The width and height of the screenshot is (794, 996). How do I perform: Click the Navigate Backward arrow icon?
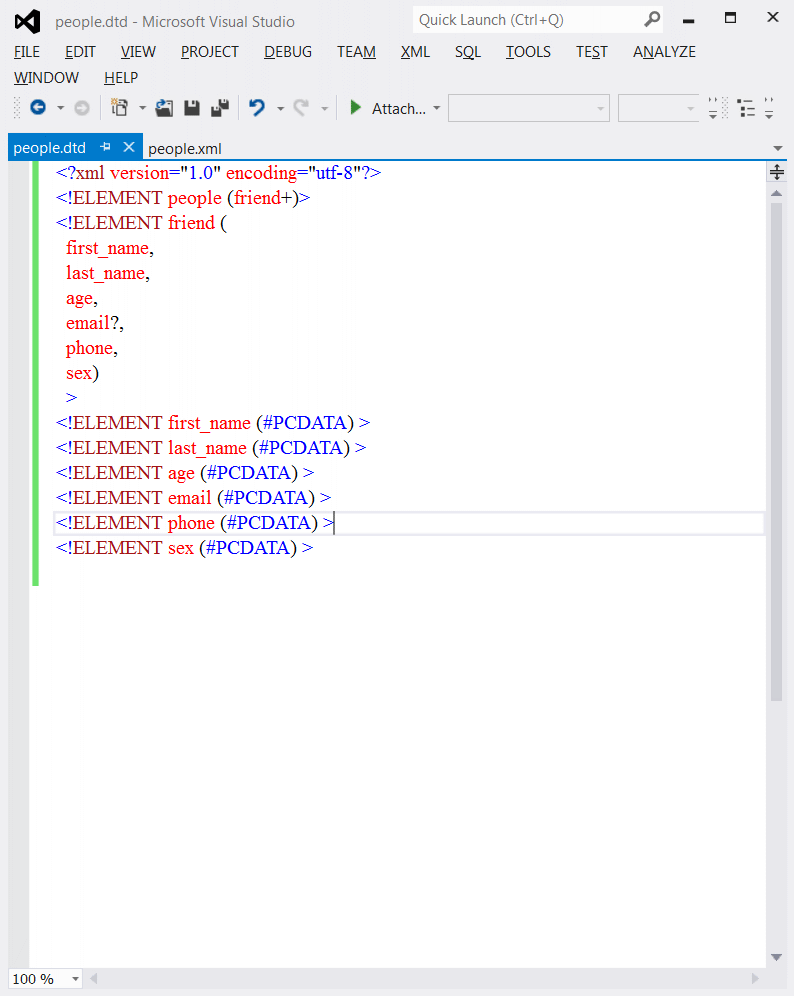(x=38, y=107)
